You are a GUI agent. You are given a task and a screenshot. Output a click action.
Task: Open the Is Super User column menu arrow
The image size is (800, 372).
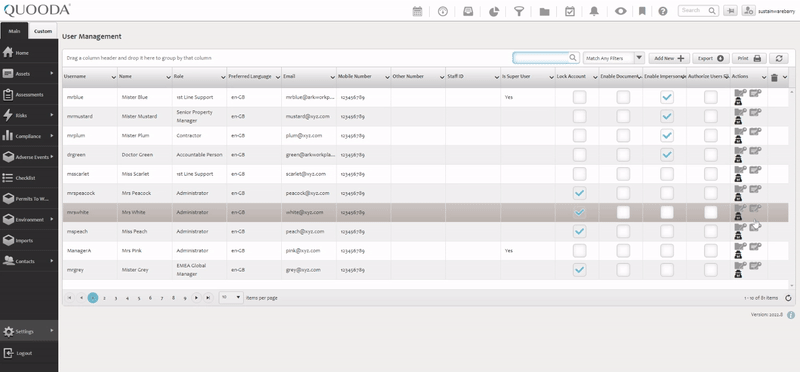pyautogui.click(x=551, y=77)
